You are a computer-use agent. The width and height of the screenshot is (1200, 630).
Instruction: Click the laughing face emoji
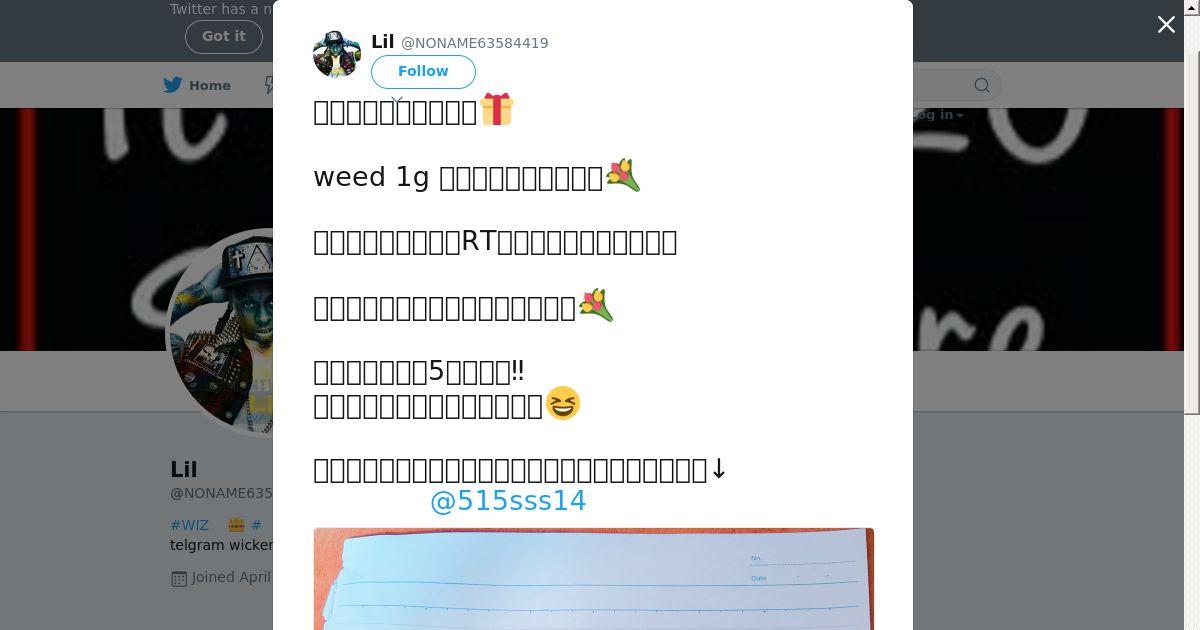563,403
